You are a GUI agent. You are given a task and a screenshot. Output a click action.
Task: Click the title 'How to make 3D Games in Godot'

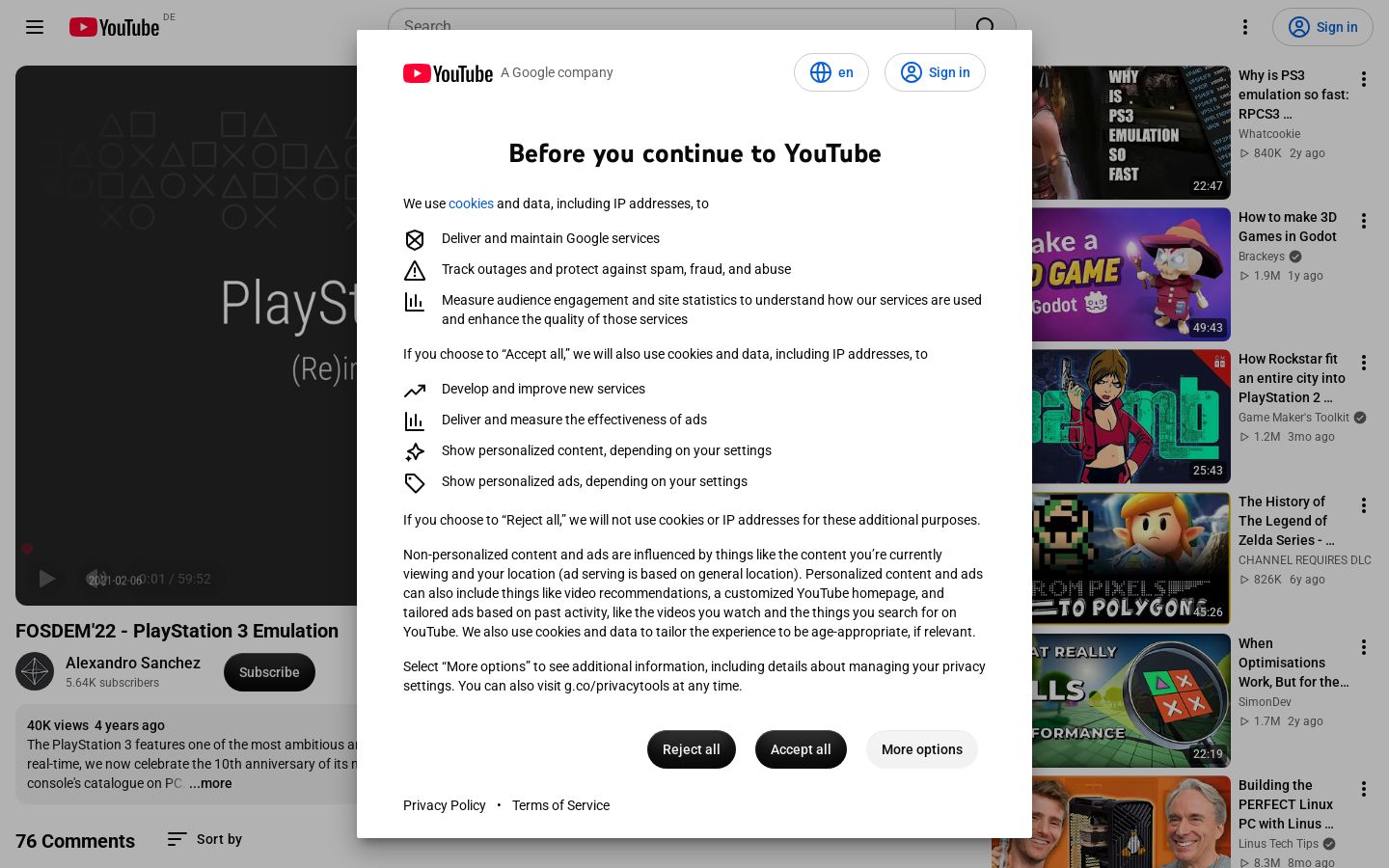(x=1288, y=227)
